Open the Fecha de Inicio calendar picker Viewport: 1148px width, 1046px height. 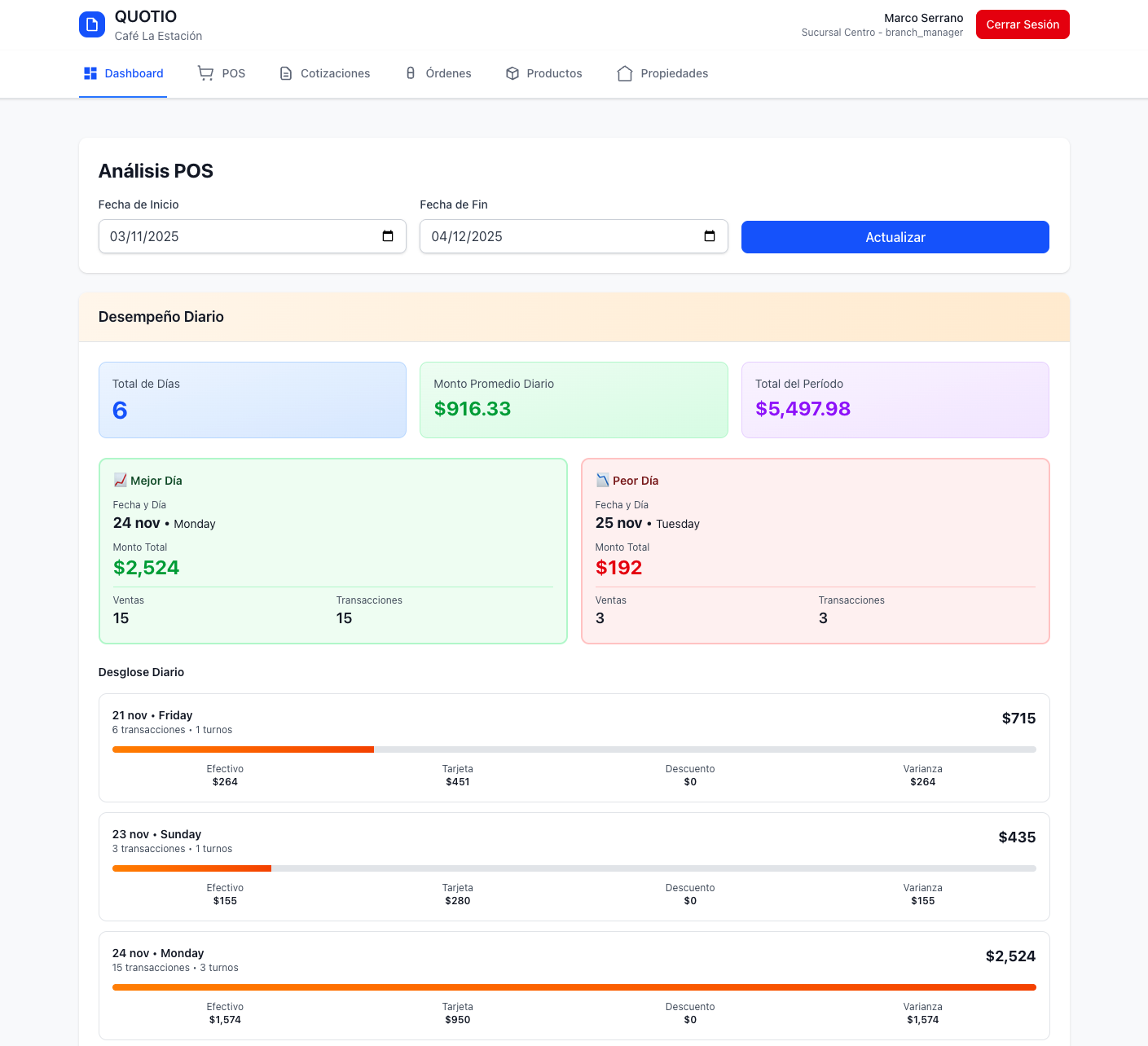pos(388,236)
